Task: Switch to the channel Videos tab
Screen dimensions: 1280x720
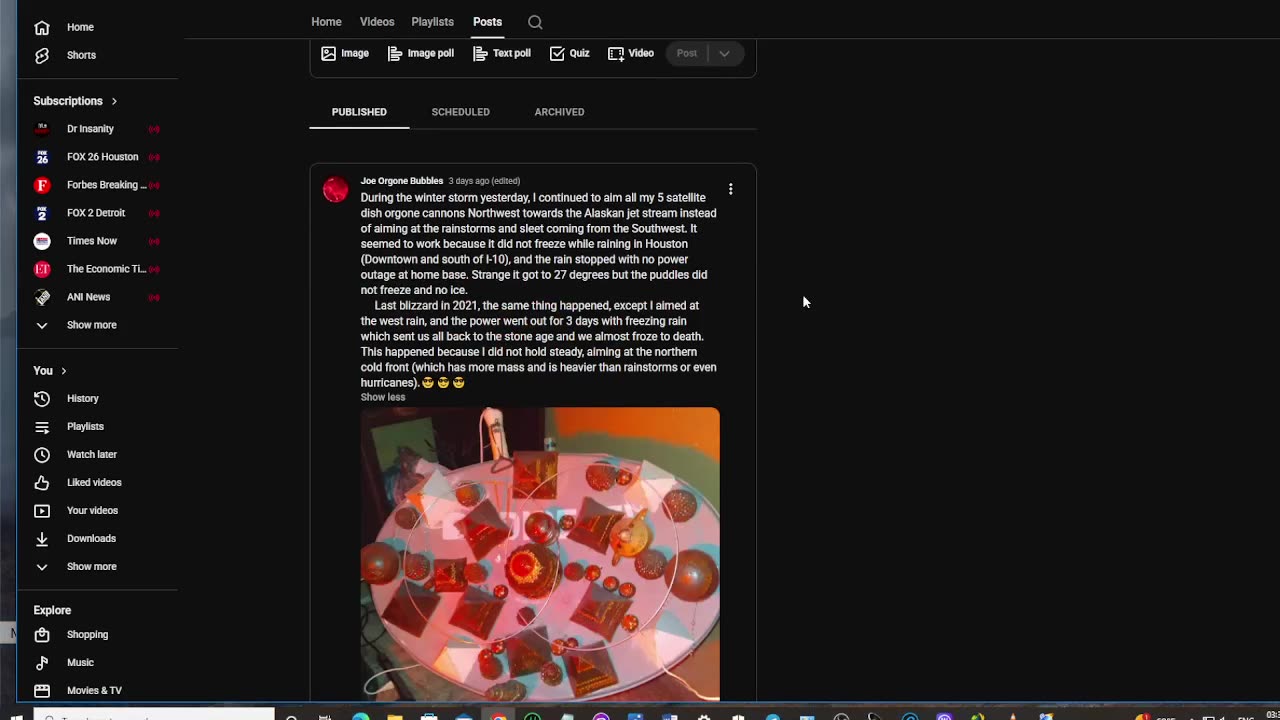Action: (377, 22)
